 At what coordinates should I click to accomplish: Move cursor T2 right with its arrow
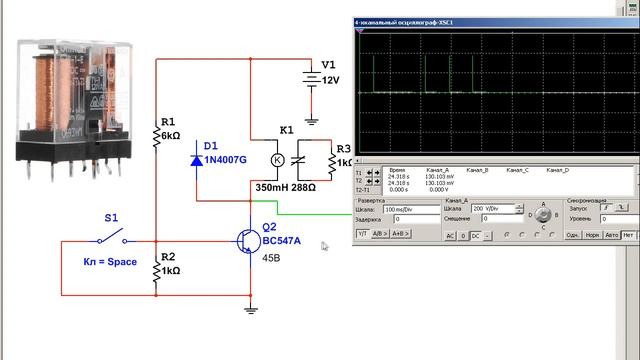pyautogui.click(x=377, y=181)
